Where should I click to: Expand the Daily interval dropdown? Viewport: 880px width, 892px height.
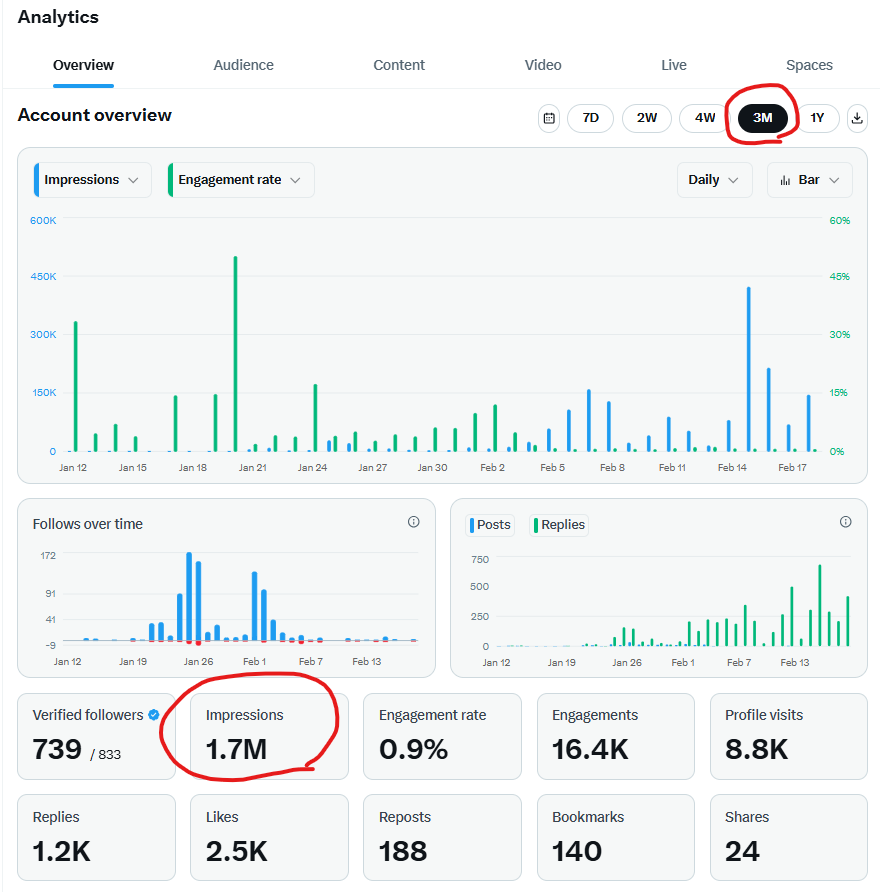click(714, 180)
